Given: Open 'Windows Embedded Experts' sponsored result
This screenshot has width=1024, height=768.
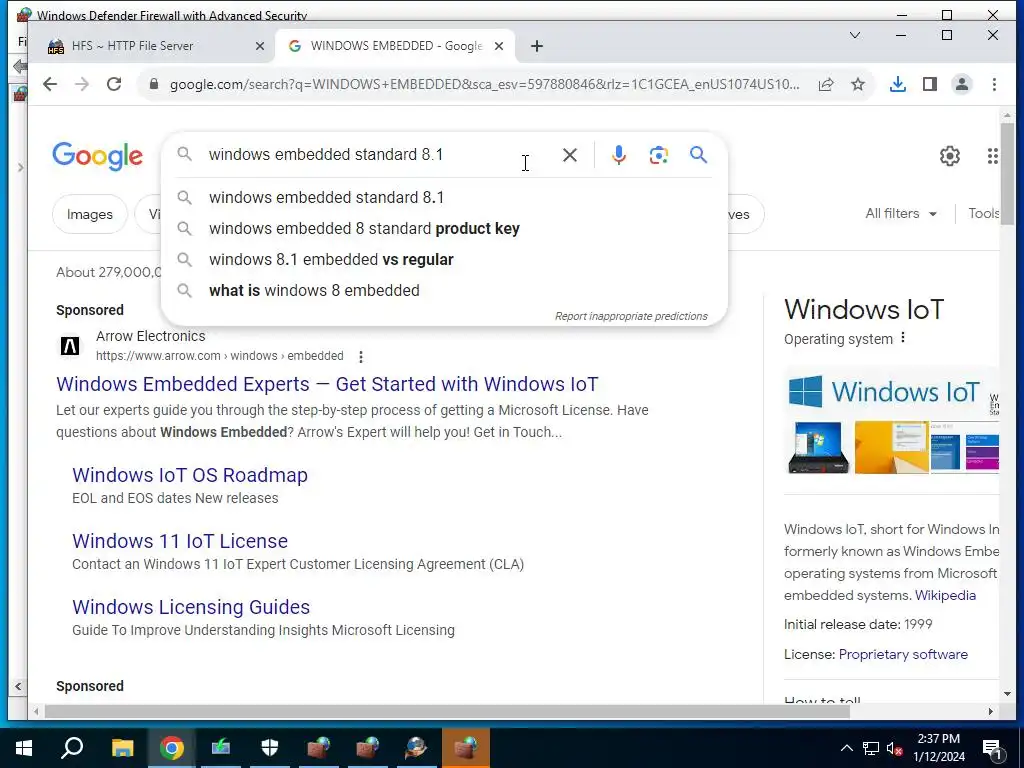Looking at the screenshot, I should [327, 384].
